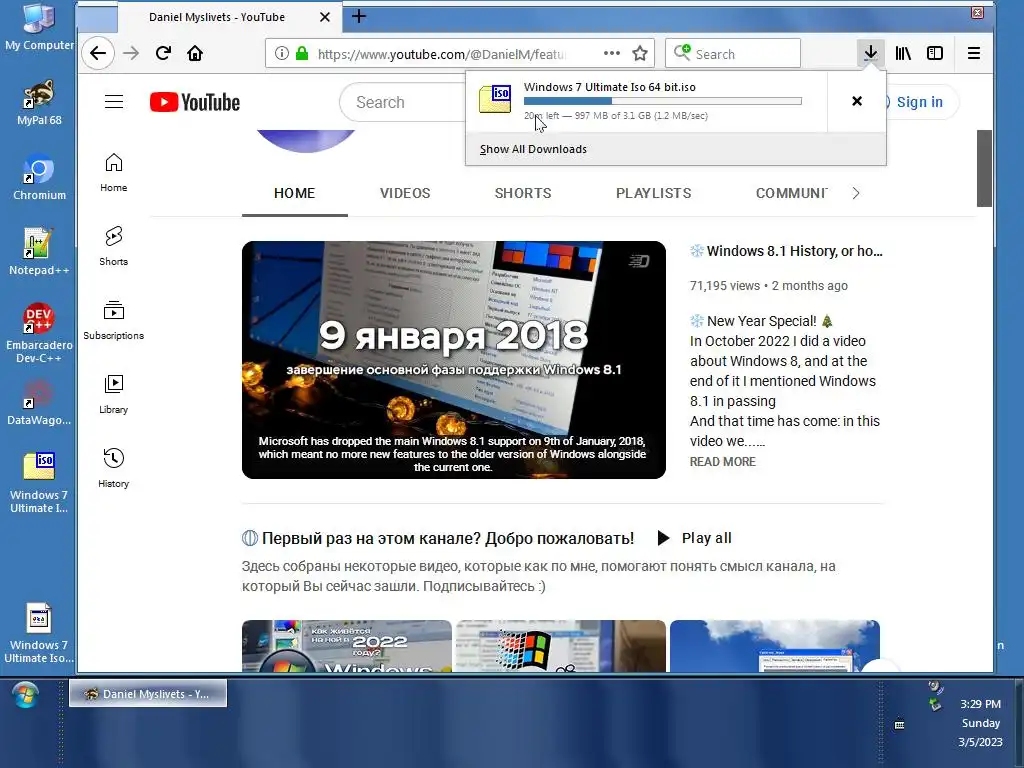Open Shorts in the YouTube sidebar

pos(114,246)
